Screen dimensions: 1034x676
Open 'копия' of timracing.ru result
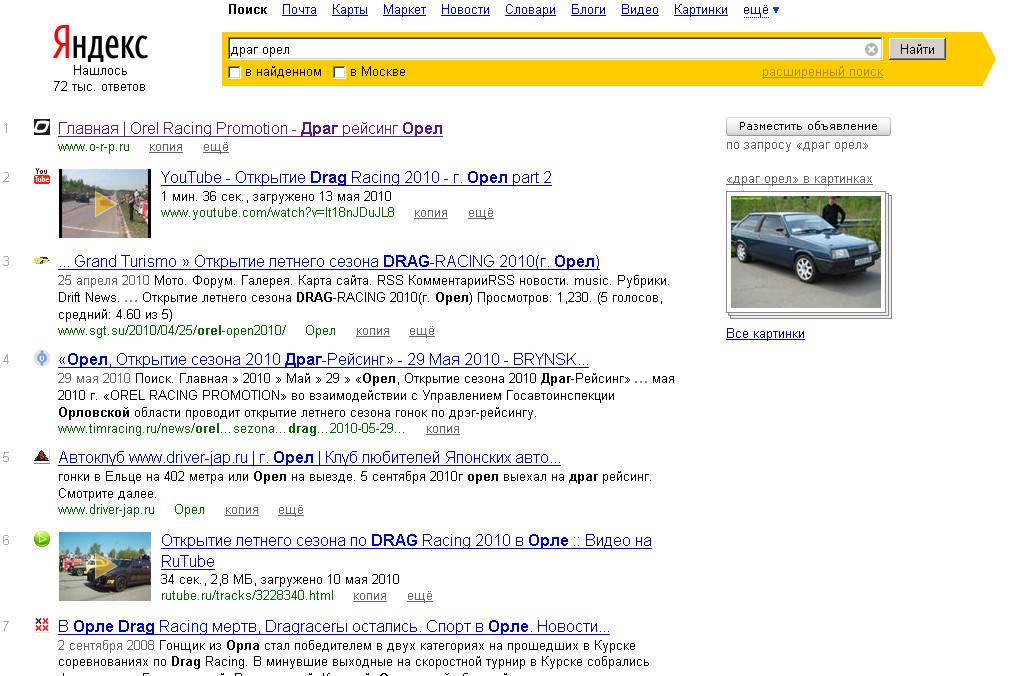442,429
